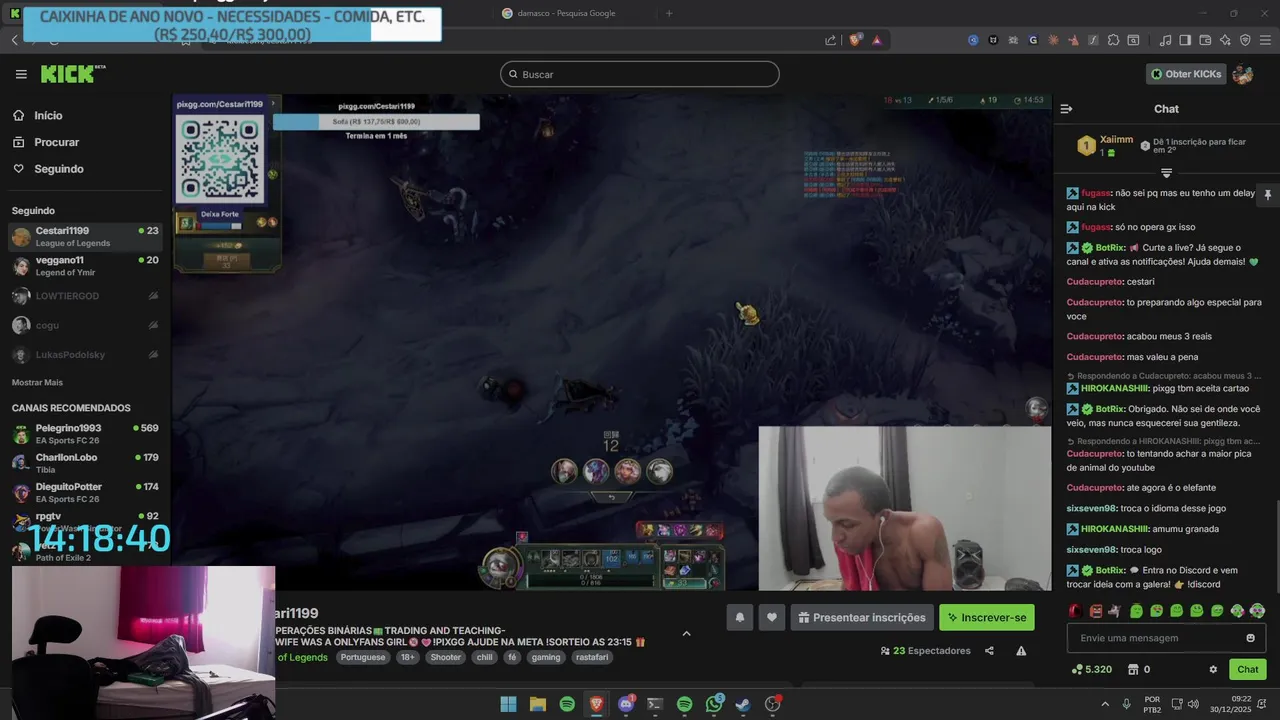Open the offline LOWTIERGOD channel
Screen dimensions: 1280x720
(85, 296)
